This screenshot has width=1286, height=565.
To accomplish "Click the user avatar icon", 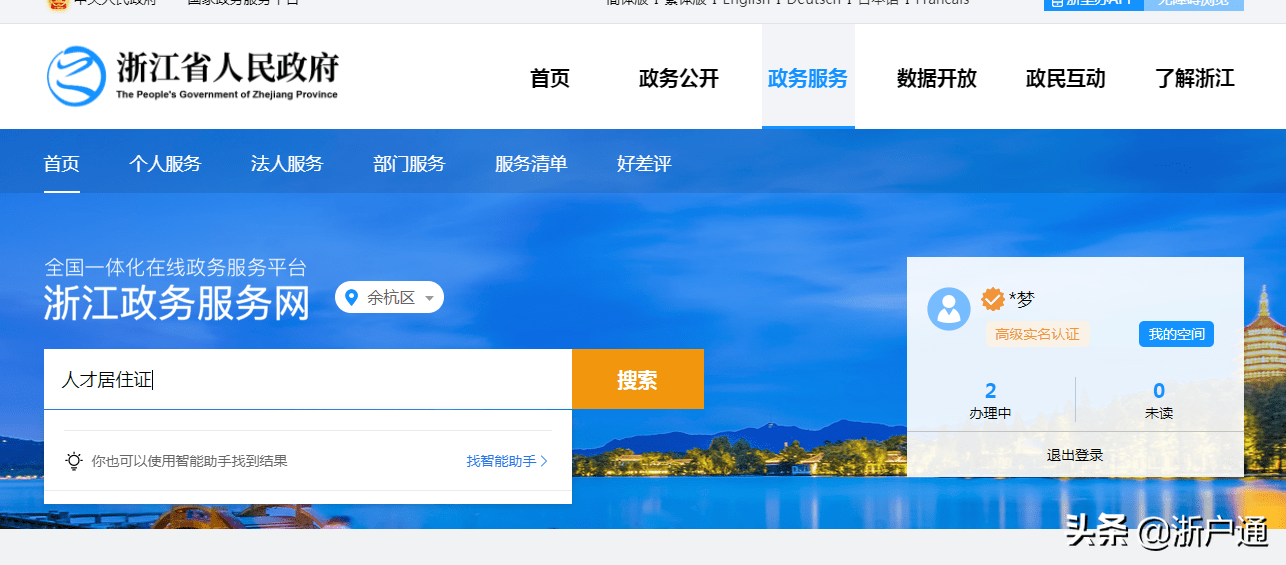I will click(949, 309).
